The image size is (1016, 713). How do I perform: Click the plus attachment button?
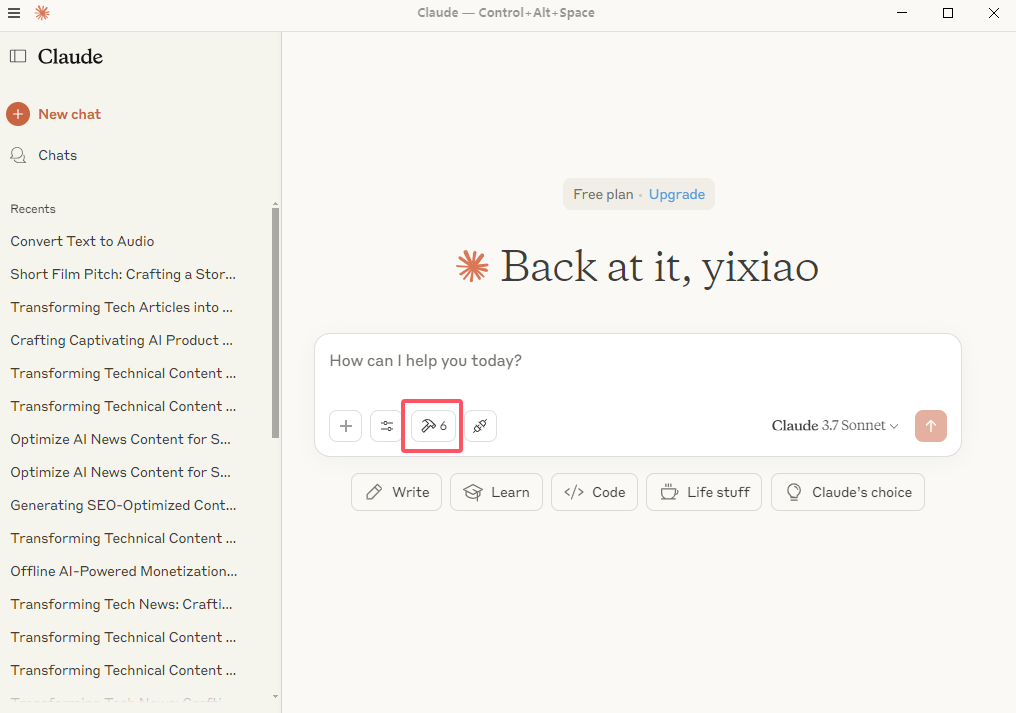(x=345, y=426)
